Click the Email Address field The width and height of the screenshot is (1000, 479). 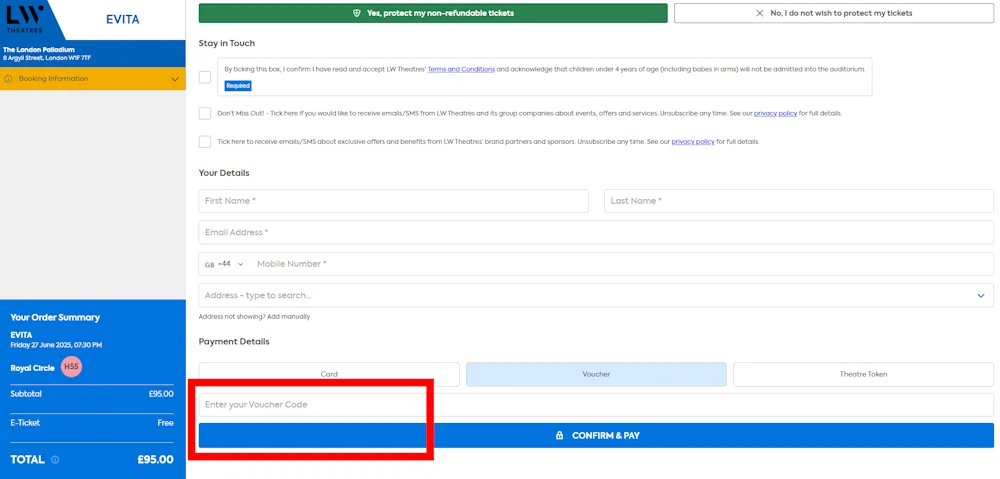tap(596, 232)
